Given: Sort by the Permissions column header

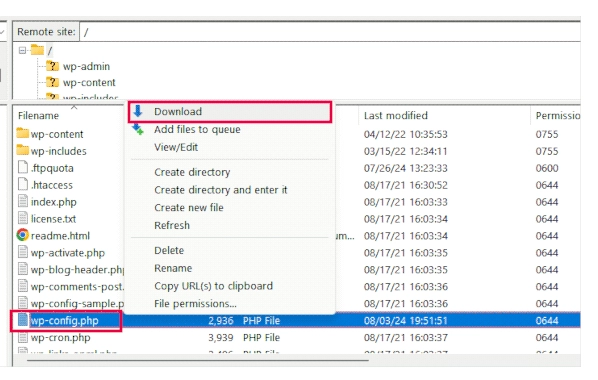Looking at the screenshot, I should click(557, 116).
